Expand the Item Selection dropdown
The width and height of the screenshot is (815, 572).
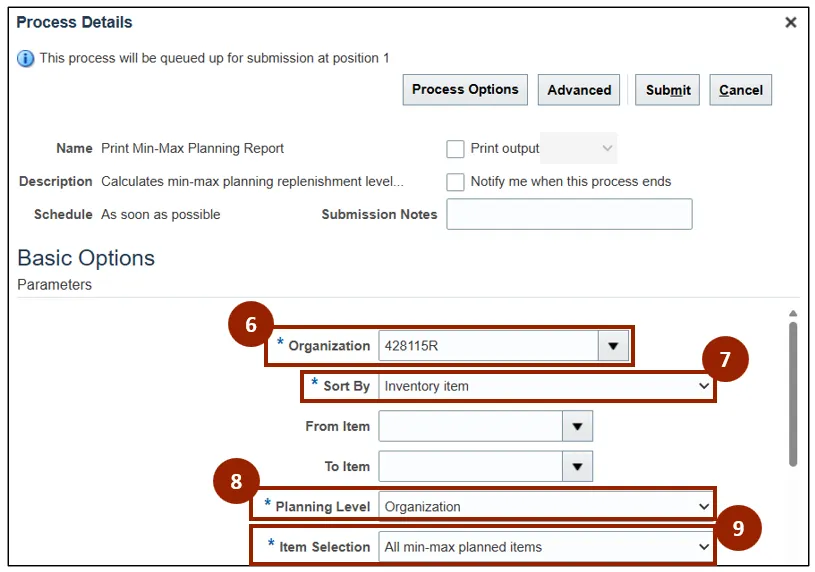(x=704, y=547)
